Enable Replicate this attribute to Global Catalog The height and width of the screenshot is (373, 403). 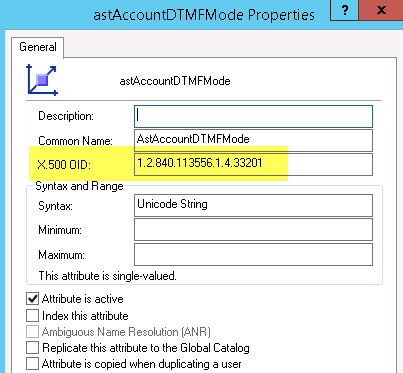click(32, 348)
